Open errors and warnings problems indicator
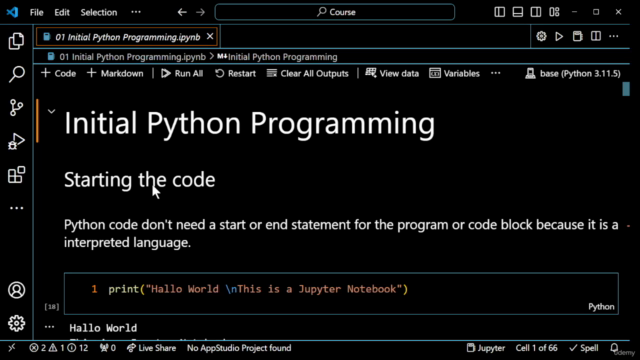Screen dimensions: 640x360 (58, 348)
